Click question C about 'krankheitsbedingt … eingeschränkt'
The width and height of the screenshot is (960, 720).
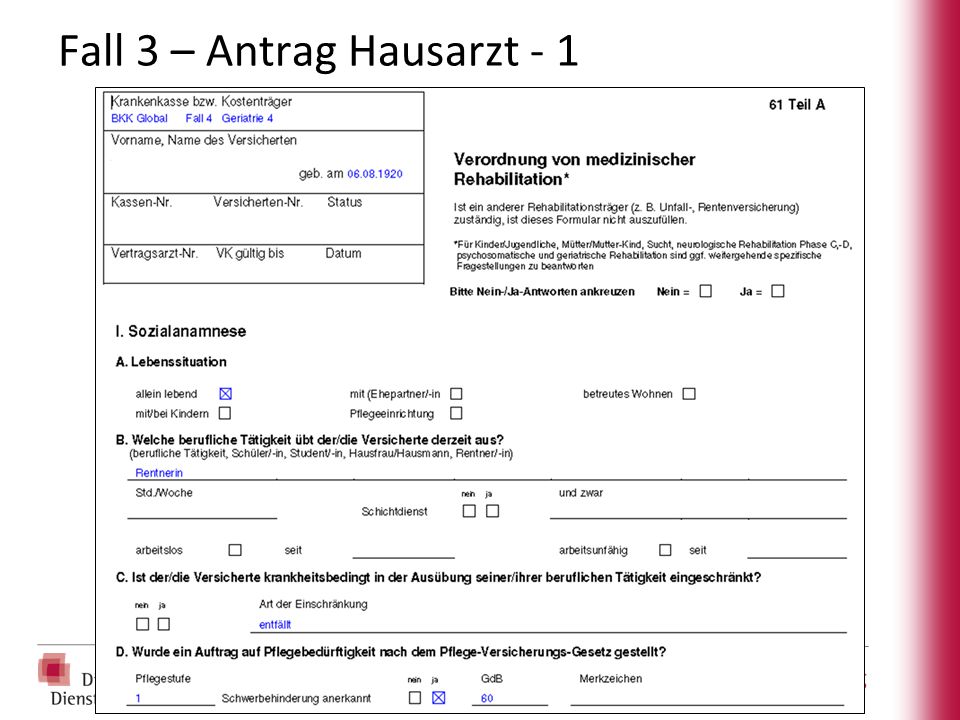tap(438, 577)
